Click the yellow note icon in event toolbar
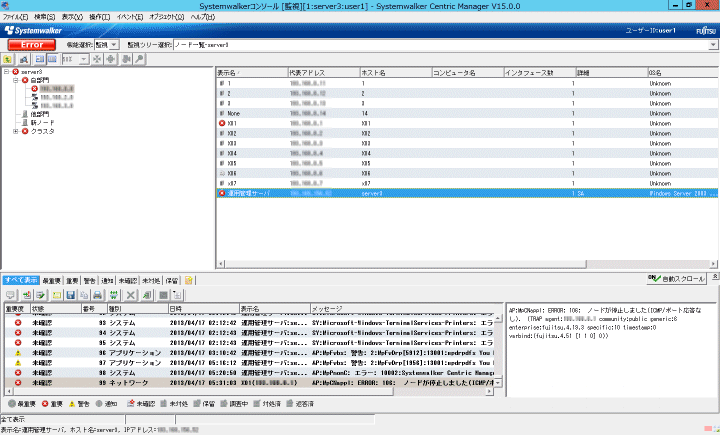720x435 pixels. click(56, 295)
